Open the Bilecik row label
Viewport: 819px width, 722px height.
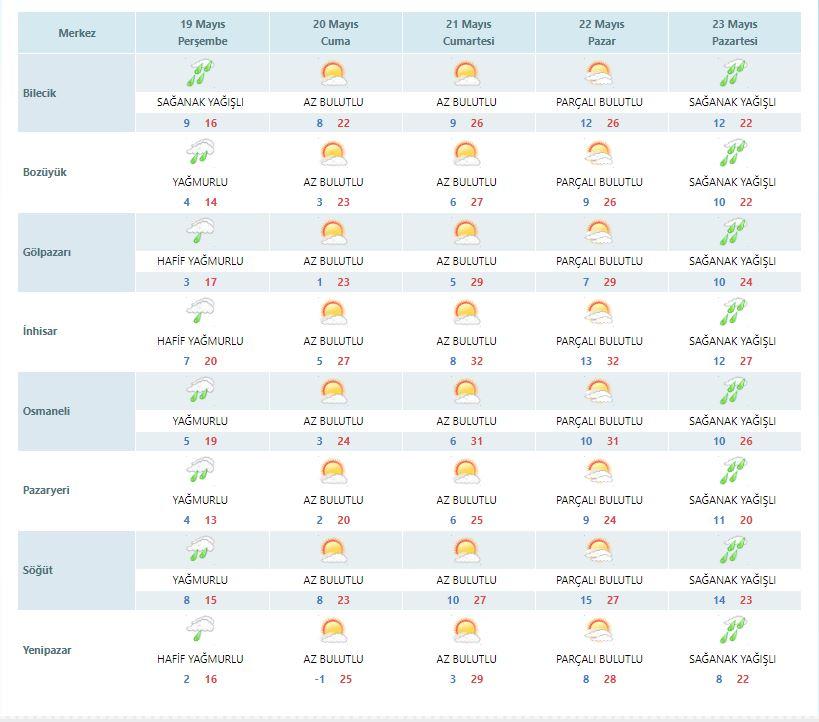pyautogui.click(x=39, y=93)
